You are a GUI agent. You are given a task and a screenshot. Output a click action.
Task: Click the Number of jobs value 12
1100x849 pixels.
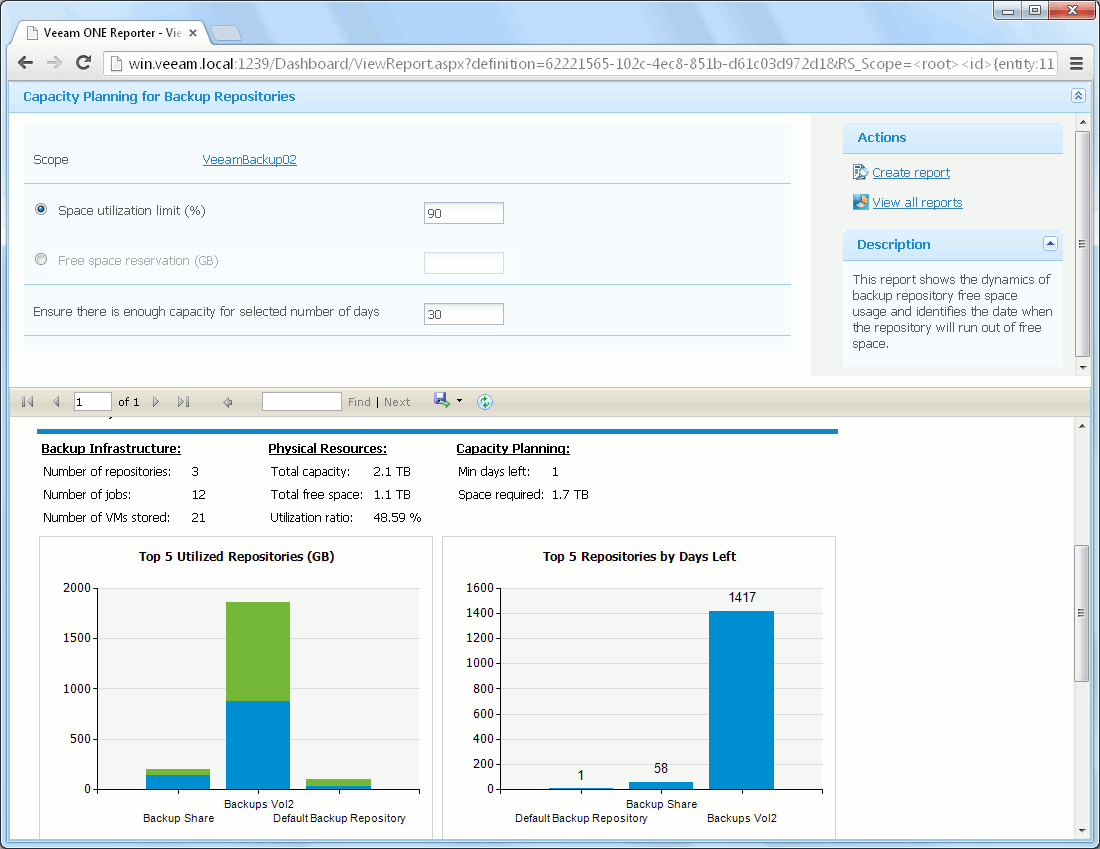199,495
